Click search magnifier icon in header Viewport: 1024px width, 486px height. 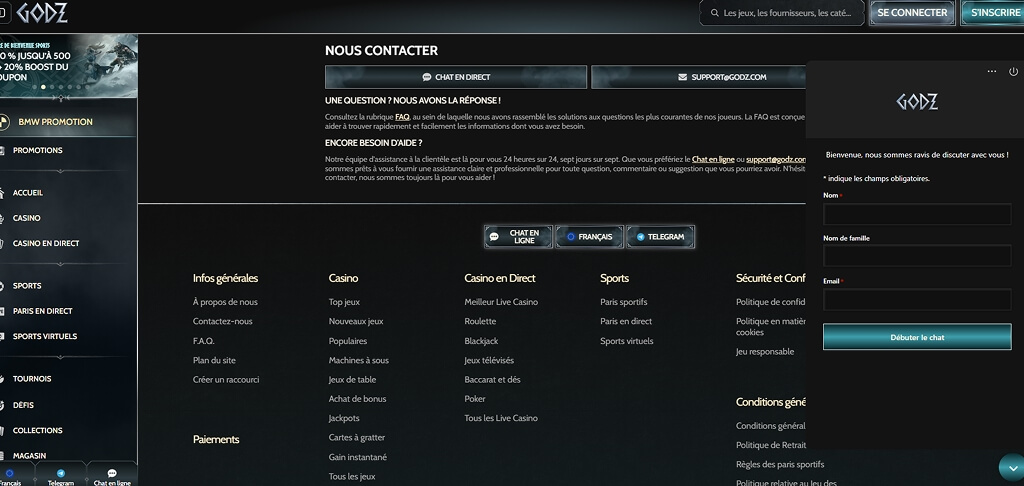(x=714, y=13)
